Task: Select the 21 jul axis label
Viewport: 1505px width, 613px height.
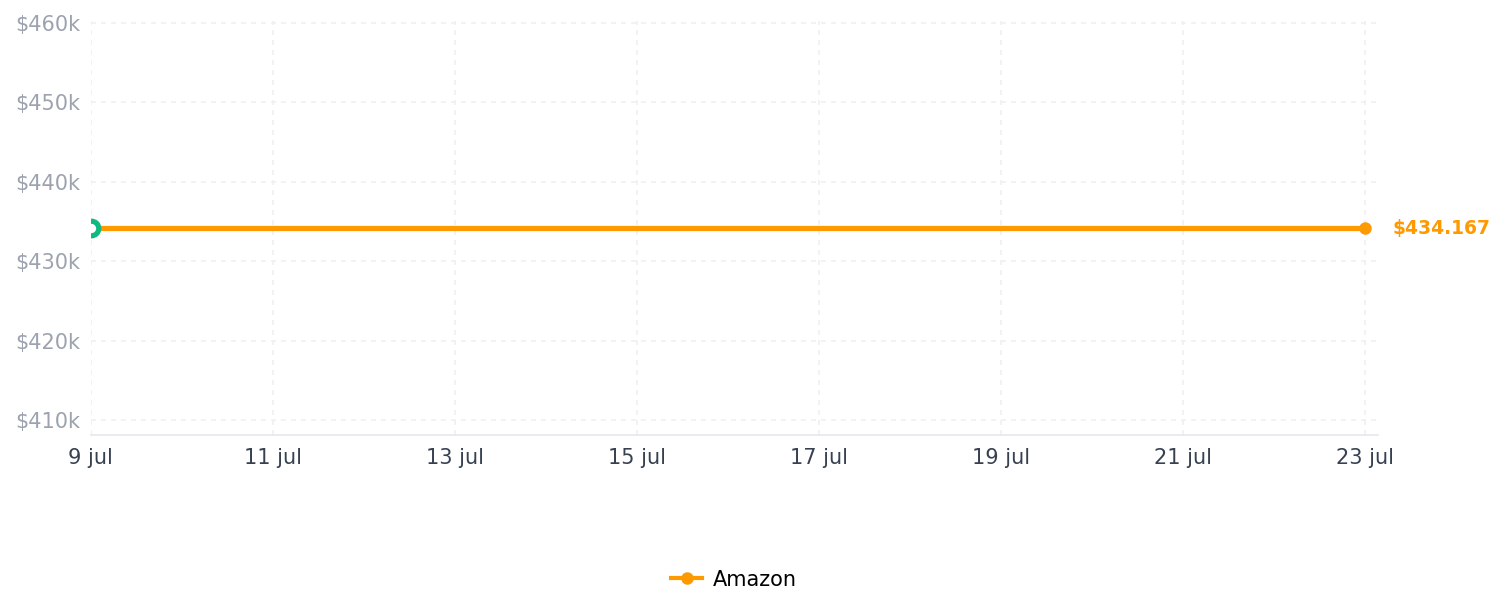Action: pos(1183,457)
